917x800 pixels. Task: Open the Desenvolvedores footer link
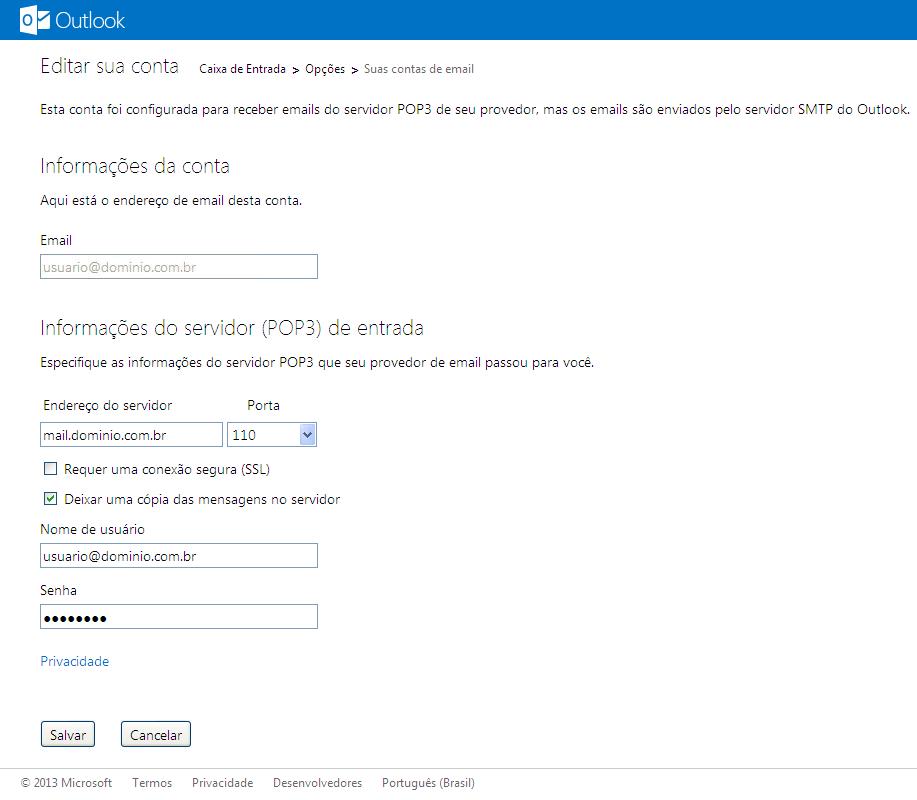coord(318,782)
